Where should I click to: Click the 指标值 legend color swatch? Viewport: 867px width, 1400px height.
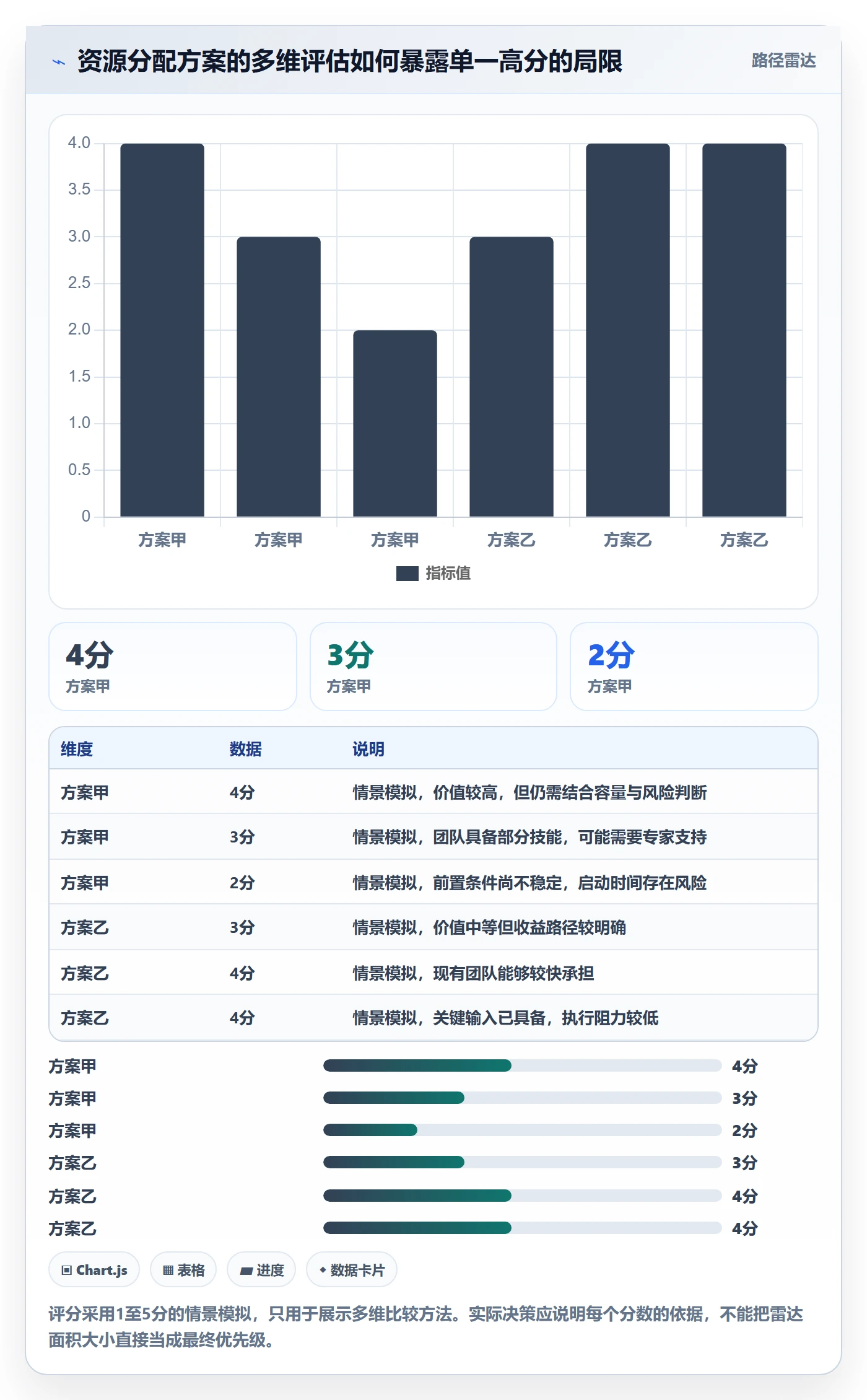point(407,574)
